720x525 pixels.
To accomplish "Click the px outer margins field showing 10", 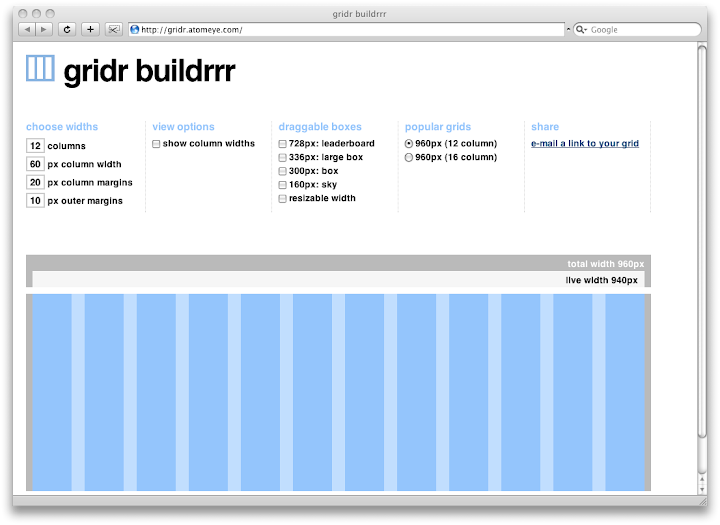I will click(35, 201).
